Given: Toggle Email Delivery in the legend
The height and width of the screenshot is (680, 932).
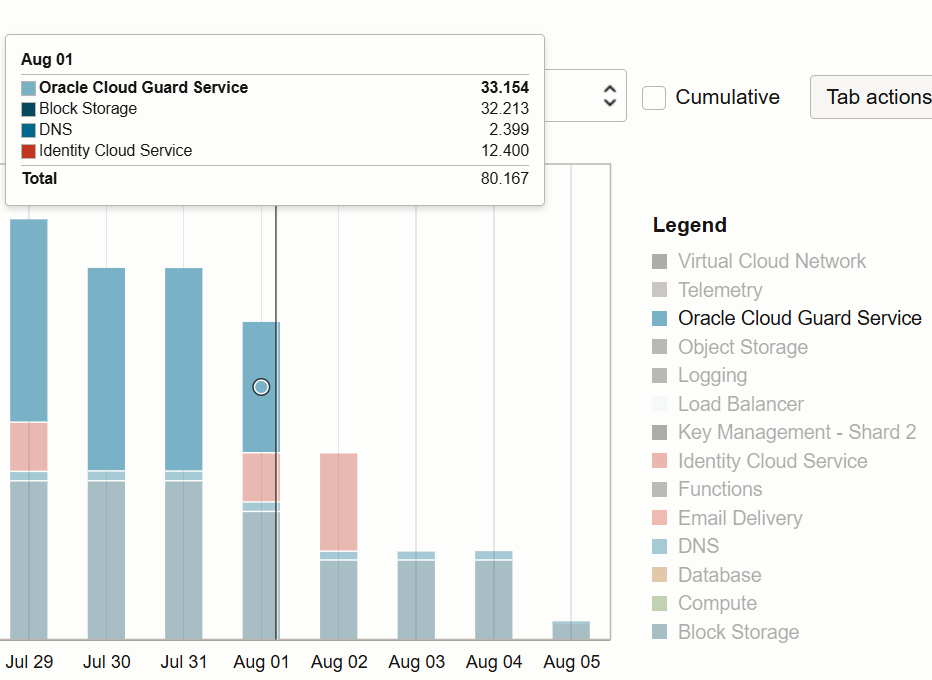Looking at the screenshot, I should tap(728, 518).
